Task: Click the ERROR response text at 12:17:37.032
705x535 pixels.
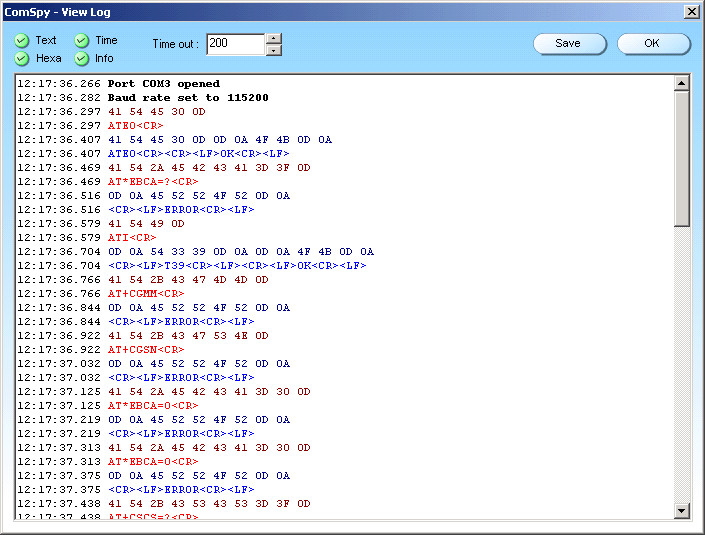Action: (x=181, y=378)
